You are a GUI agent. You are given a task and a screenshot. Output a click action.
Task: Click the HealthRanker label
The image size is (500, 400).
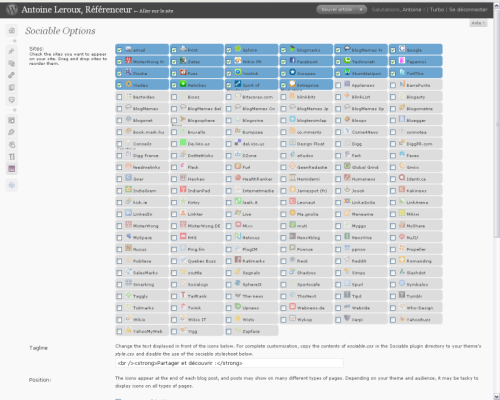click(x=257, y=179)
